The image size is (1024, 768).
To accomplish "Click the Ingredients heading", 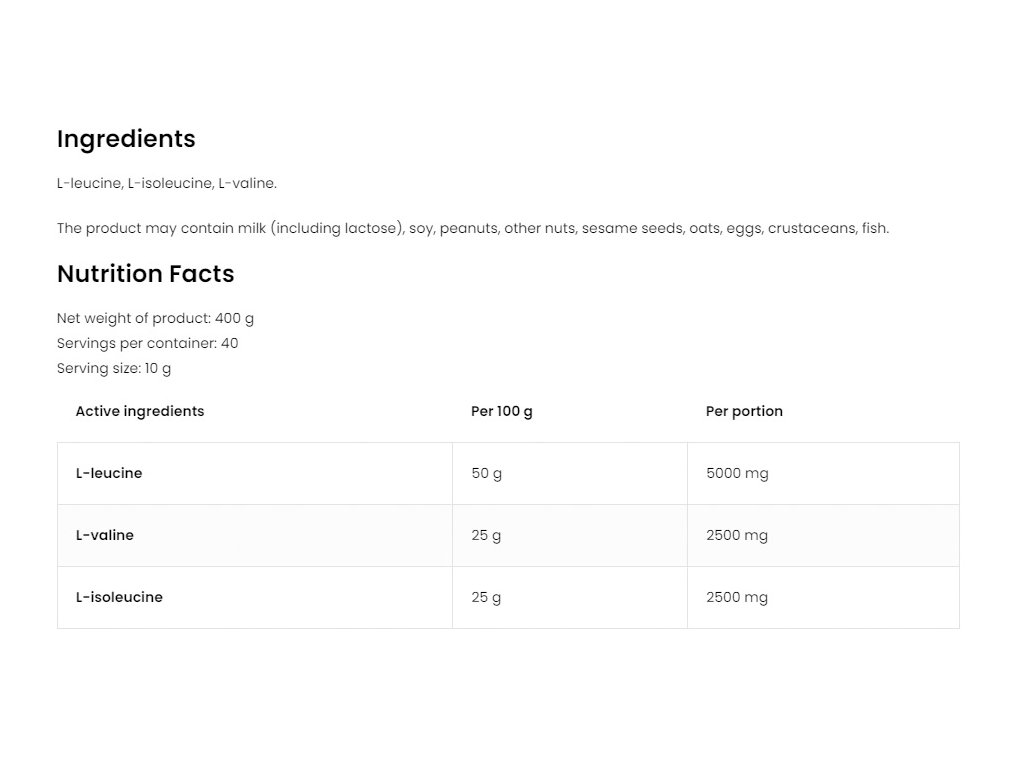I will pyautogui.click(x=126, y=139).
